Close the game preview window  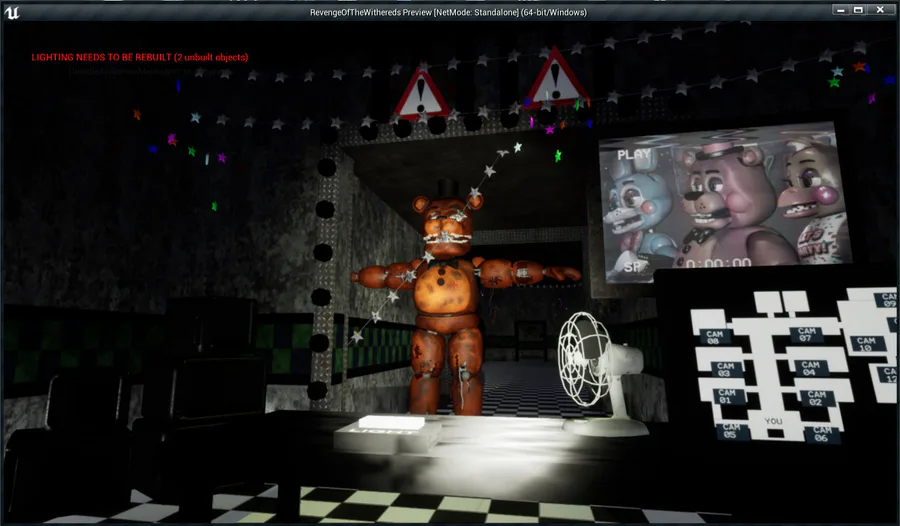[880, 9]
